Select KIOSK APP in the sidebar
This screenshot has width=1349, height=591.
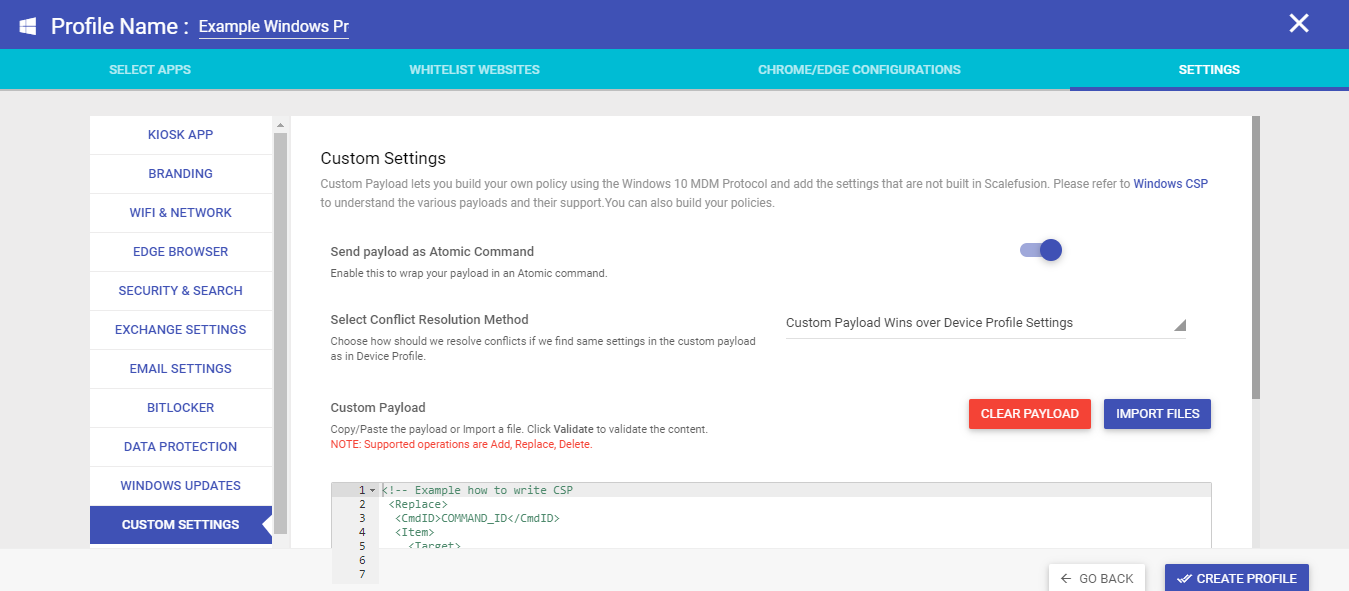(x=180, y=134)
